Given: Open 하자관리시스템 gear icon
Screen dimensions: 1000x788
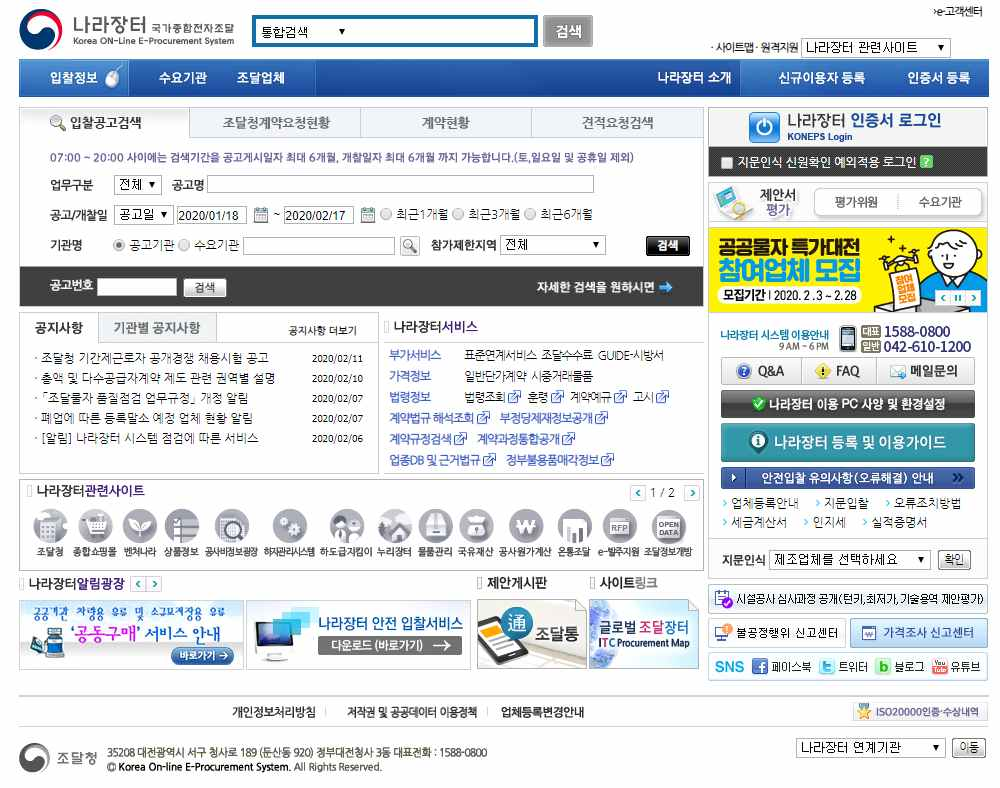Looking at the screenshot, I should [x=289, y=528].
